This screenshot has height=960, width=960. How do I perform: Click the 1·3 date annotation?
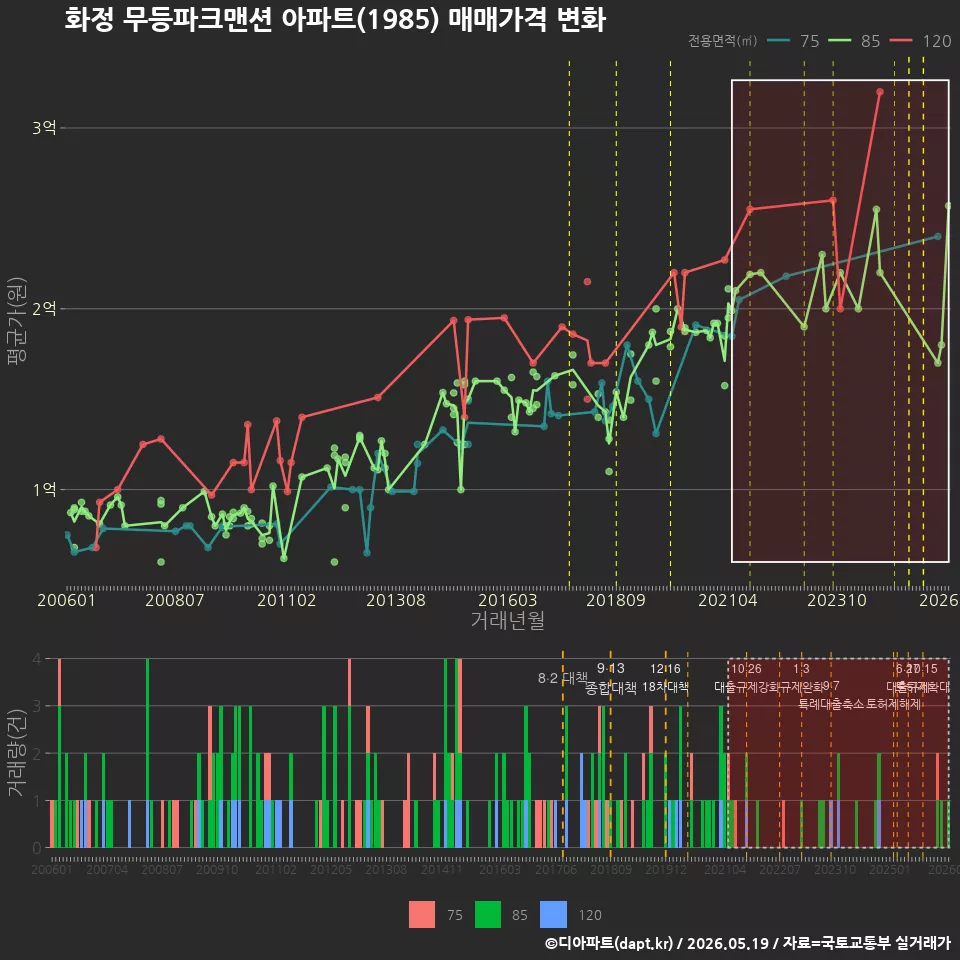(801, 669)
